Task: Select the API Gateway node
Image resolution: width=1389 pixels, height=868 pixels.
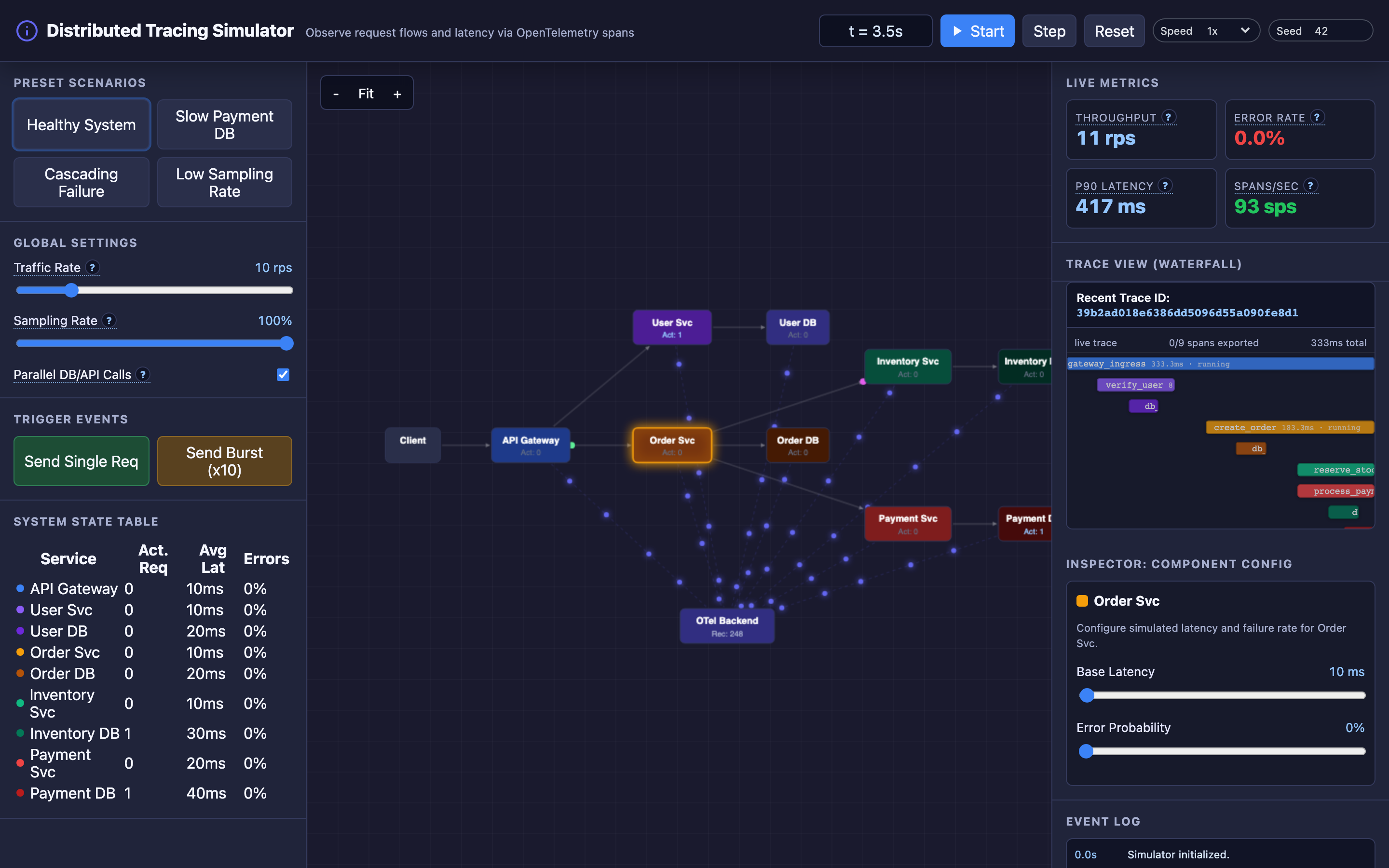Action: click(x=531, y=445)
